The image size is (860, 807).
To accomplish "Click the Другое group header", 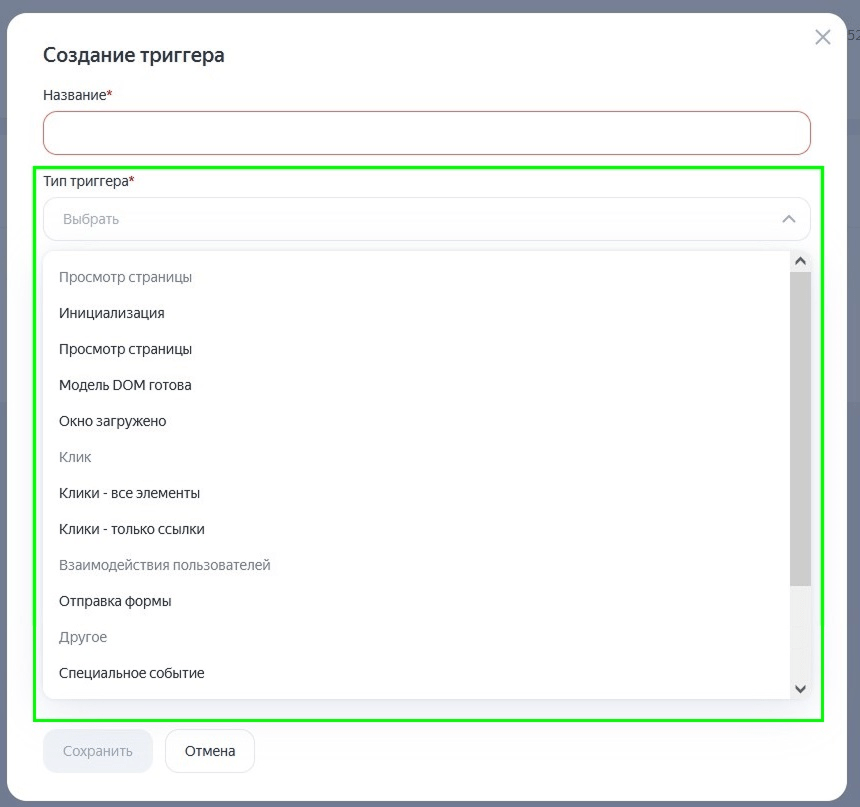I will pyautogui.click(x=83, y=637).
